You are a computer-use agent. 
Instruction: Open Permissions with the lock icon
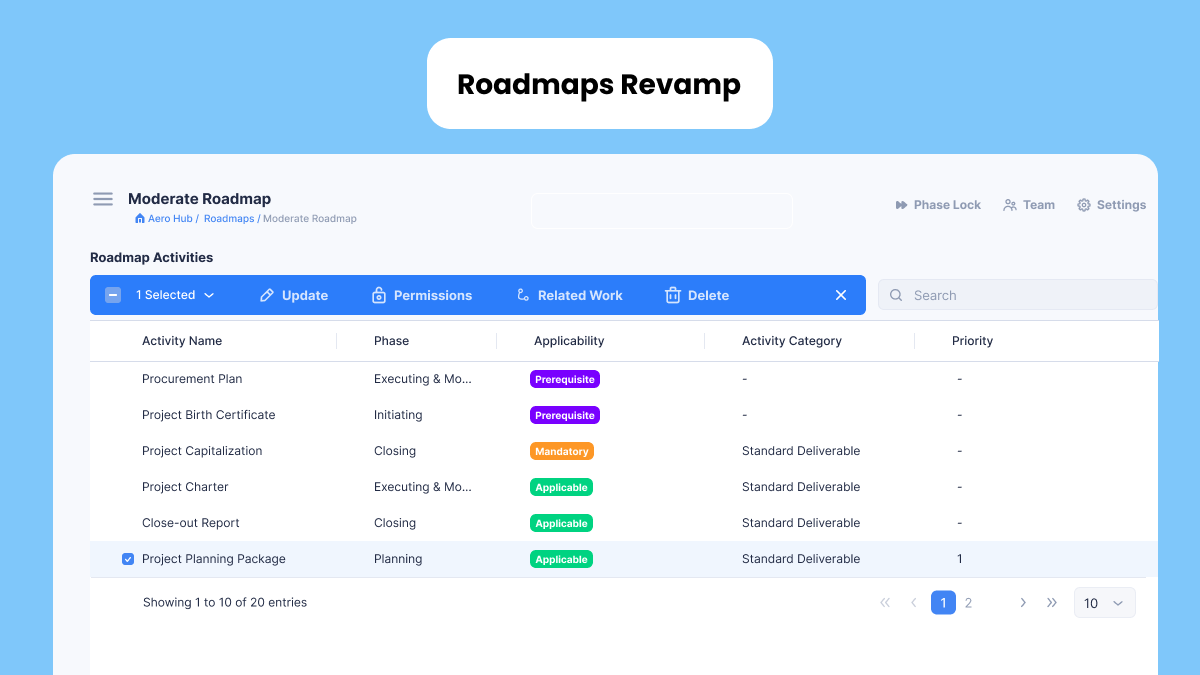pyautogui.click(x=379, y=295)
